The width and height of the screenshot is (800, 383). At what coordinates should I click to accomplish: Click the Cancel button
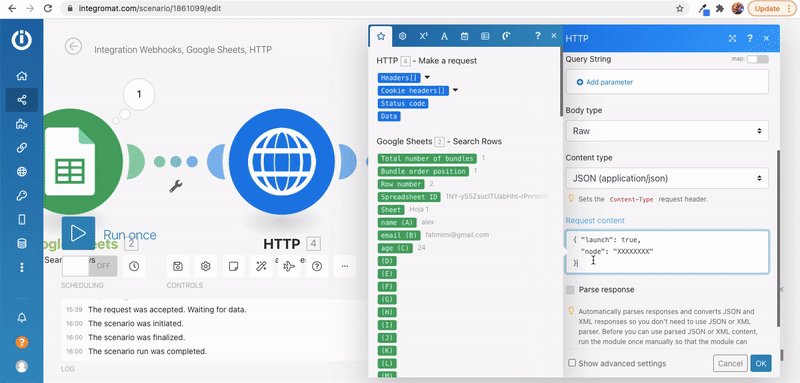coord(730,364)
